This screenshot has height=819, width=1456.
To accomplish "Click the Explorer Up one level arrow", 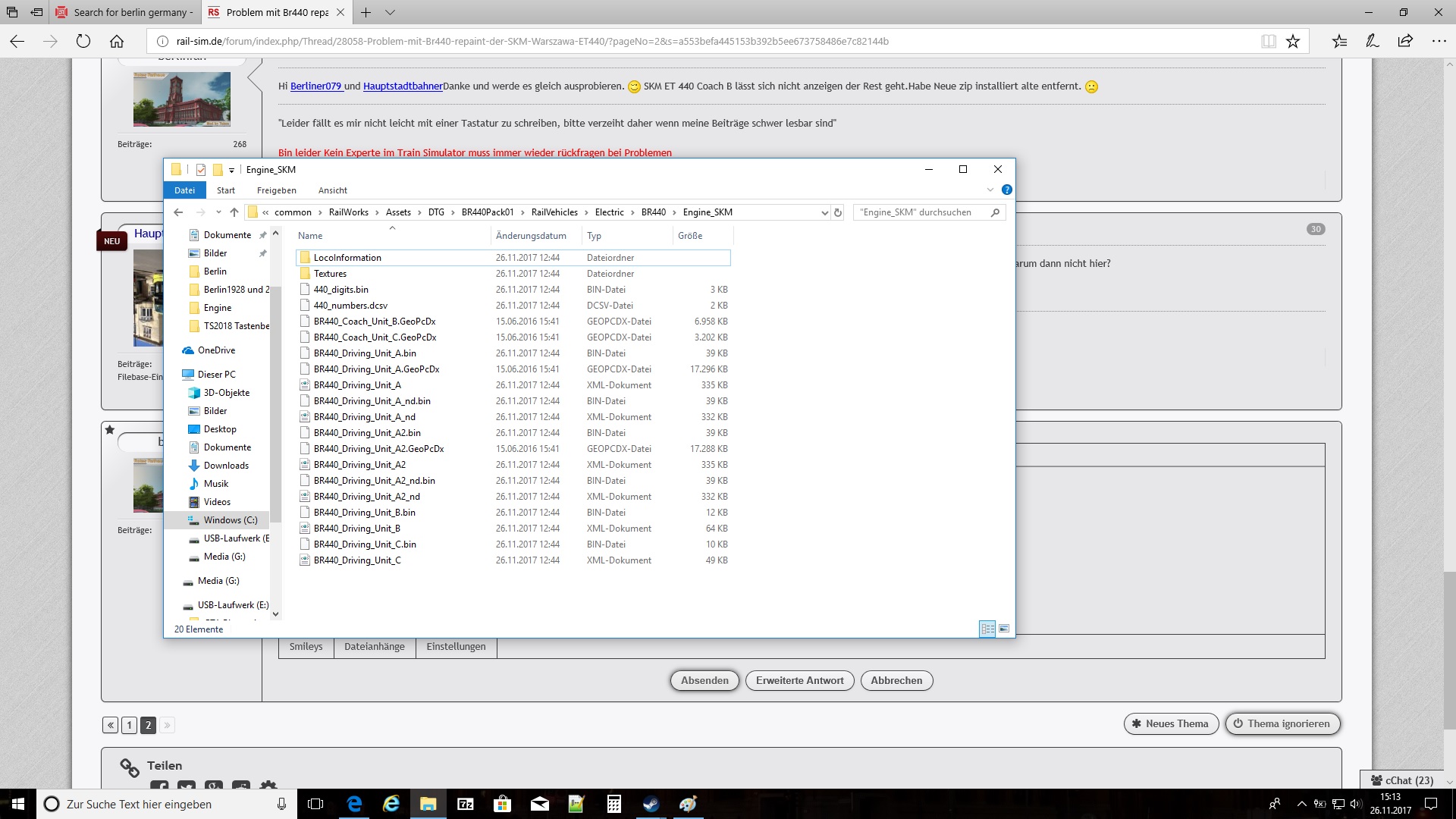I will click(x=234, y=212).
